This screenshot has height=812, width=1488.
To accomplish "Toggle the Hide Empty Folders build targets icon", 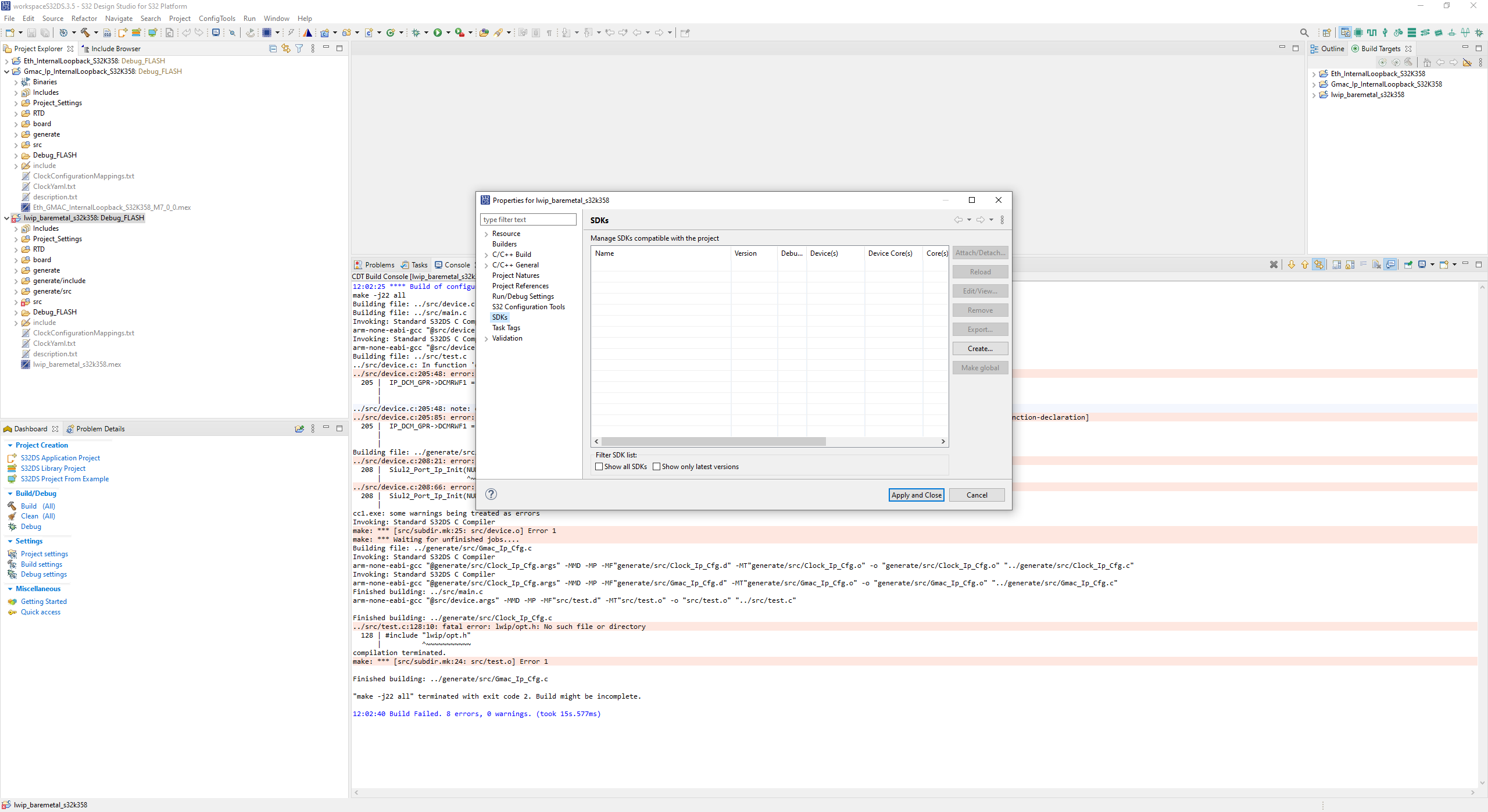I will (x=1467, y=62).
